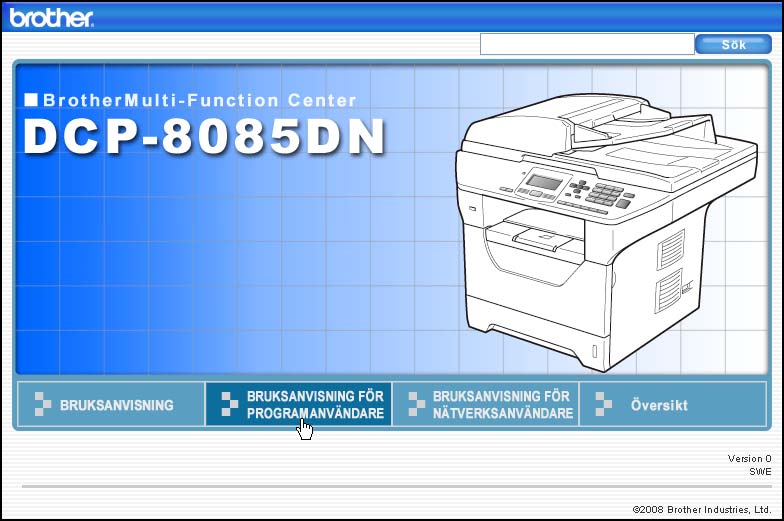Click arrow icon beside BRUKSANVISNING
Screen dimensions: 784x521
point(42,404)
